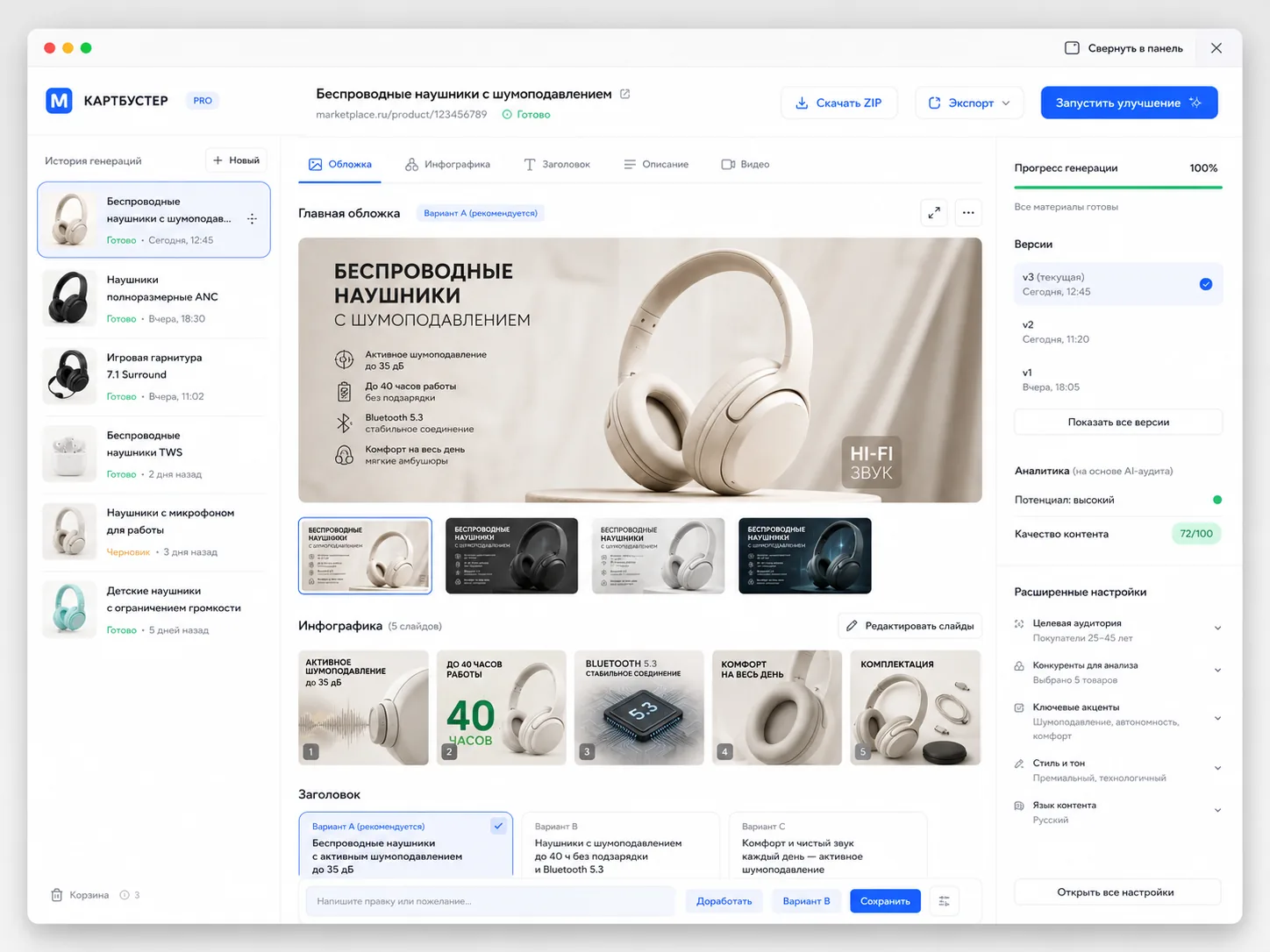Select gray headphones cover thumbnail

[x=659, y=556]
